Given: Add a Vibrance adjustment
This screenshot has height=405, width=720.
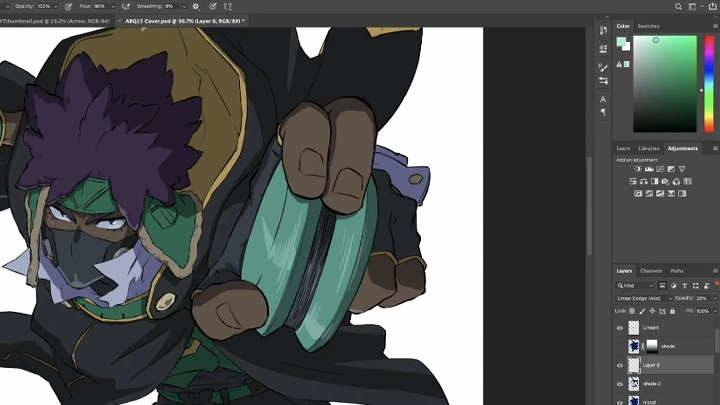Looking at the screenshot, I should point(682,169).
